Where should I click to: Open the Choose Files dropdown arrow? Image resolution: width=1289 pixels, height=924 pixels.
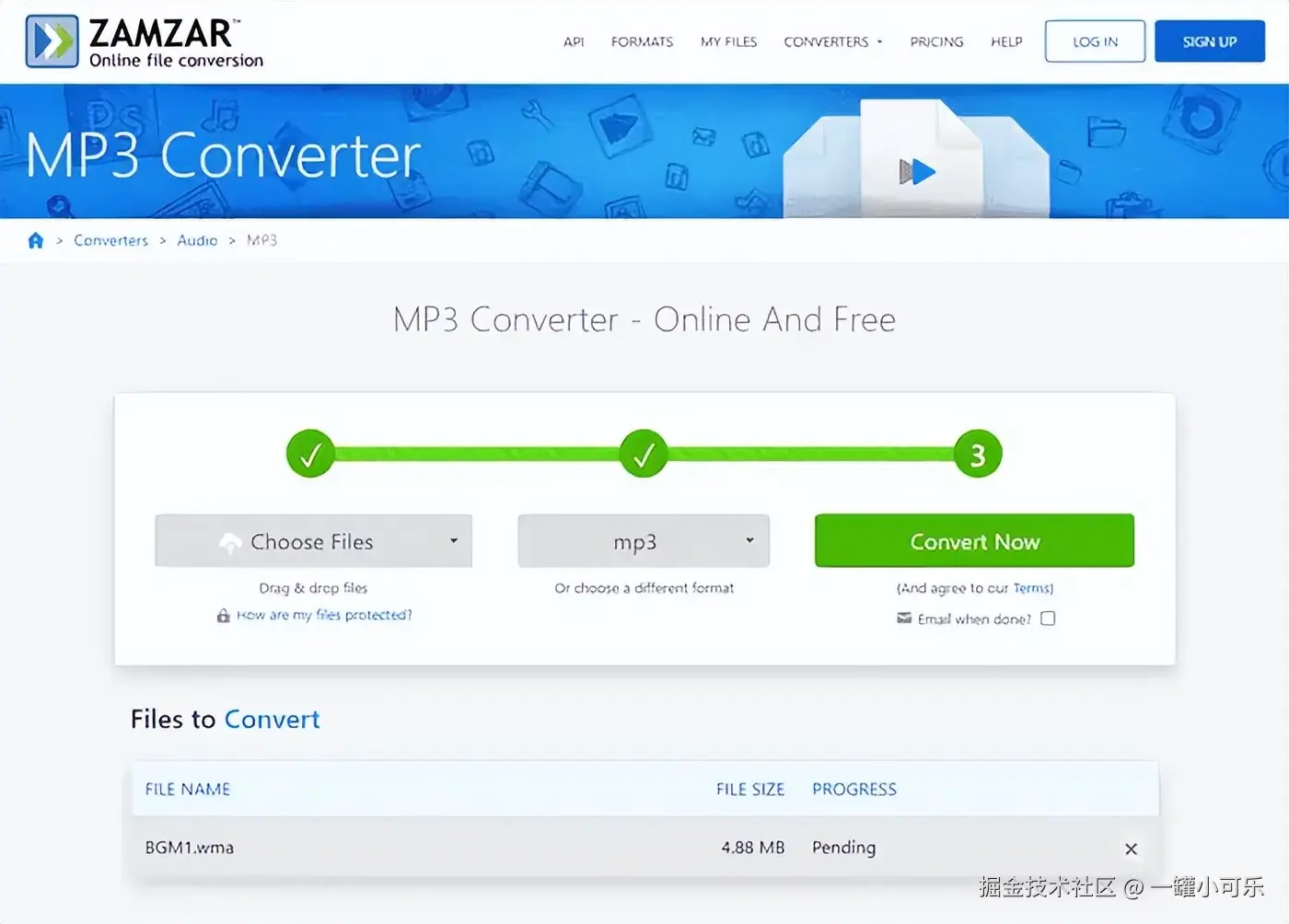click(x=454, y=541)
